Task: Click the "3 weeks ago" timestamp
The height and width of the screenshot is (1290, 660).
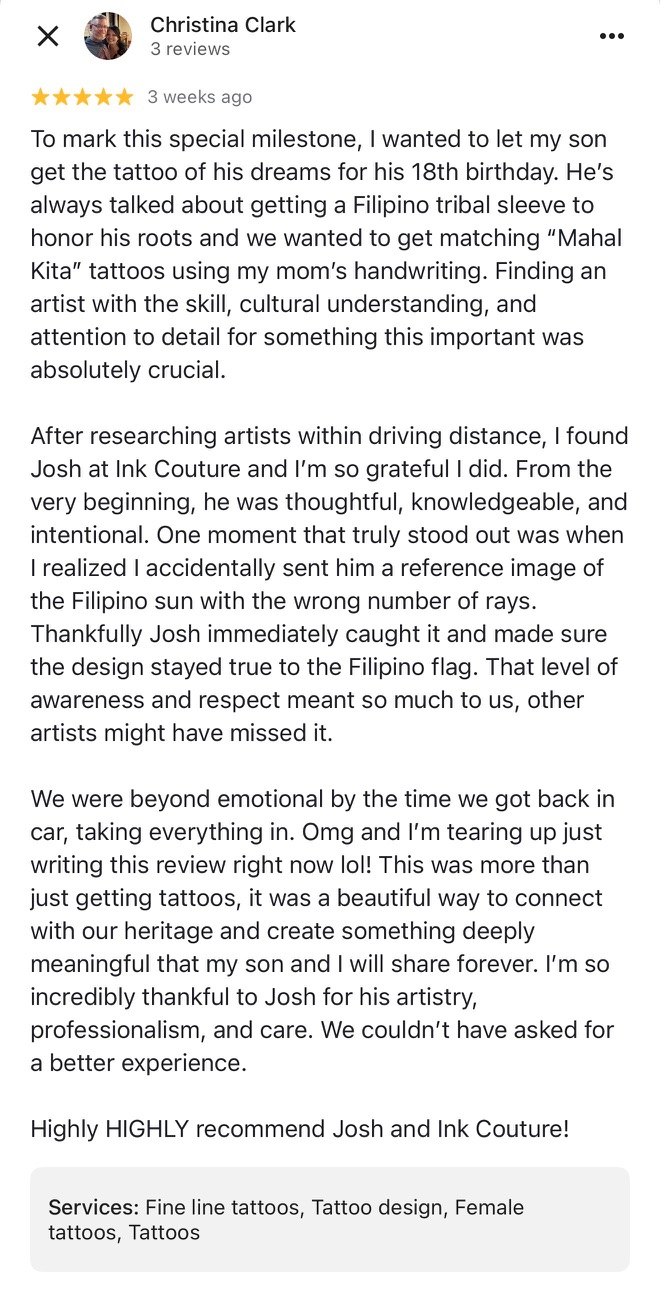Action: coord(200,97)
